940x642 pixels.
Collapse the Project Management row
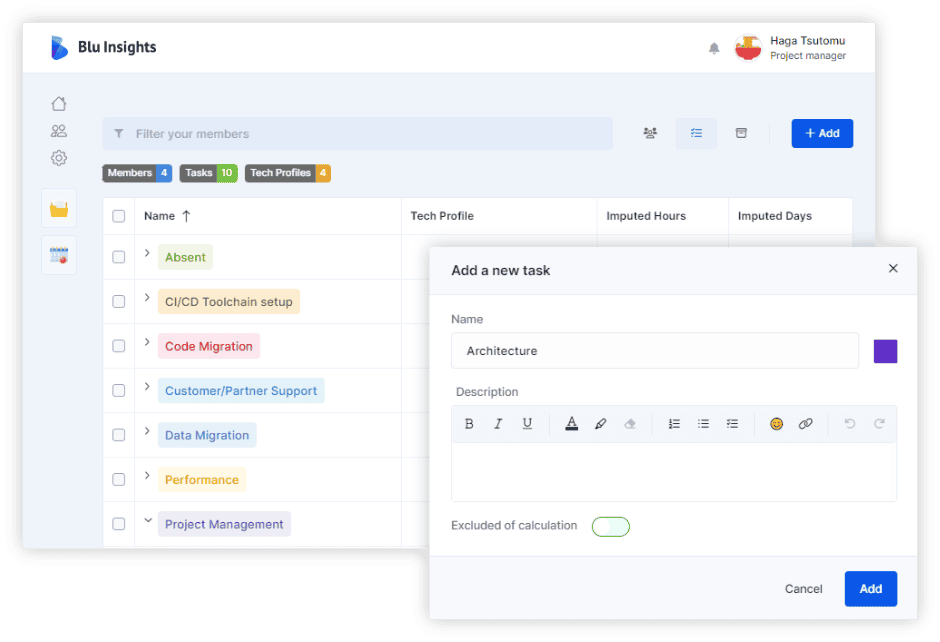(147, 520)
